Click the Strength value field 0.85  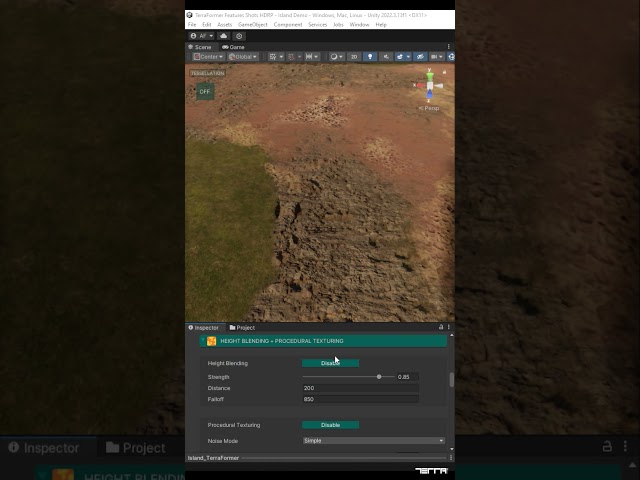coord(407,377)
